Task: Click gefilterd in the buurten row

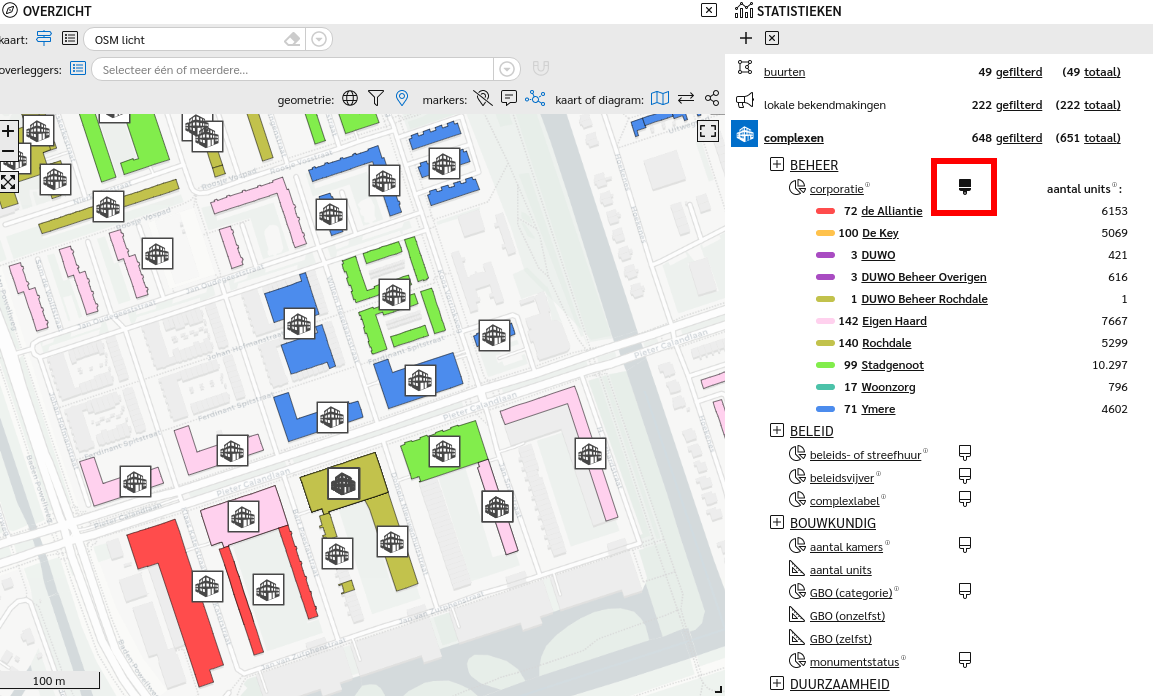Action: (x=1018, y=72)
